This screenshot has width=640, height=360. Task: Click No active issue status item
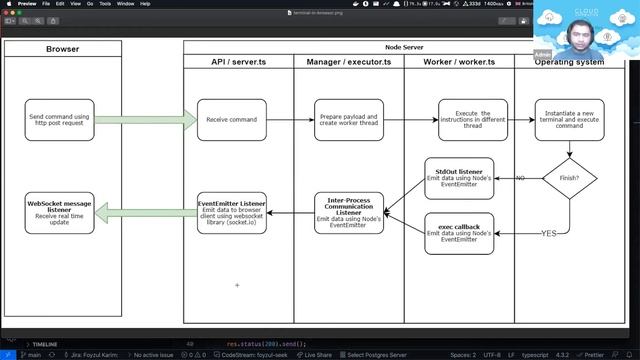pos(151,355)
